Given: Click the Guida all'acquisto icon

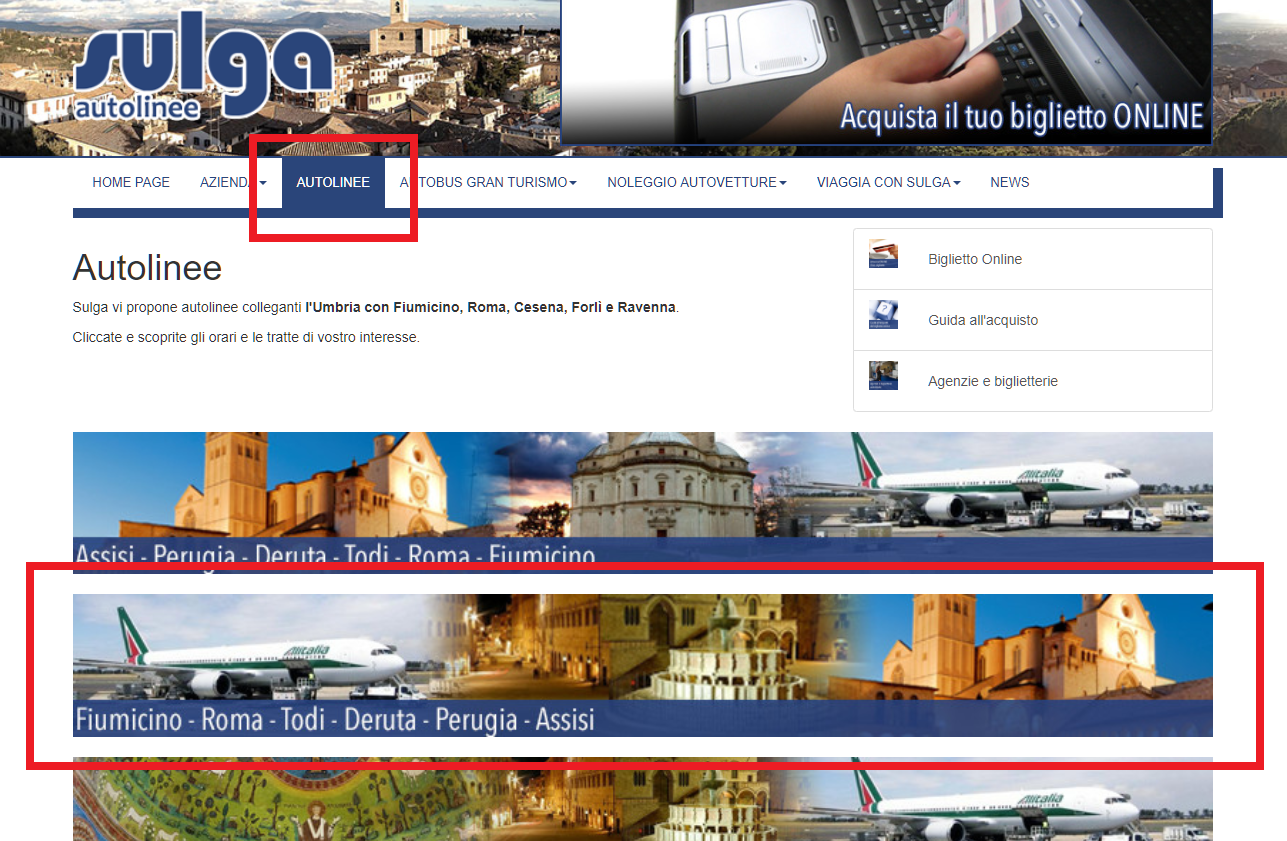Looking at the screenshot, I should tap(883, 316).
